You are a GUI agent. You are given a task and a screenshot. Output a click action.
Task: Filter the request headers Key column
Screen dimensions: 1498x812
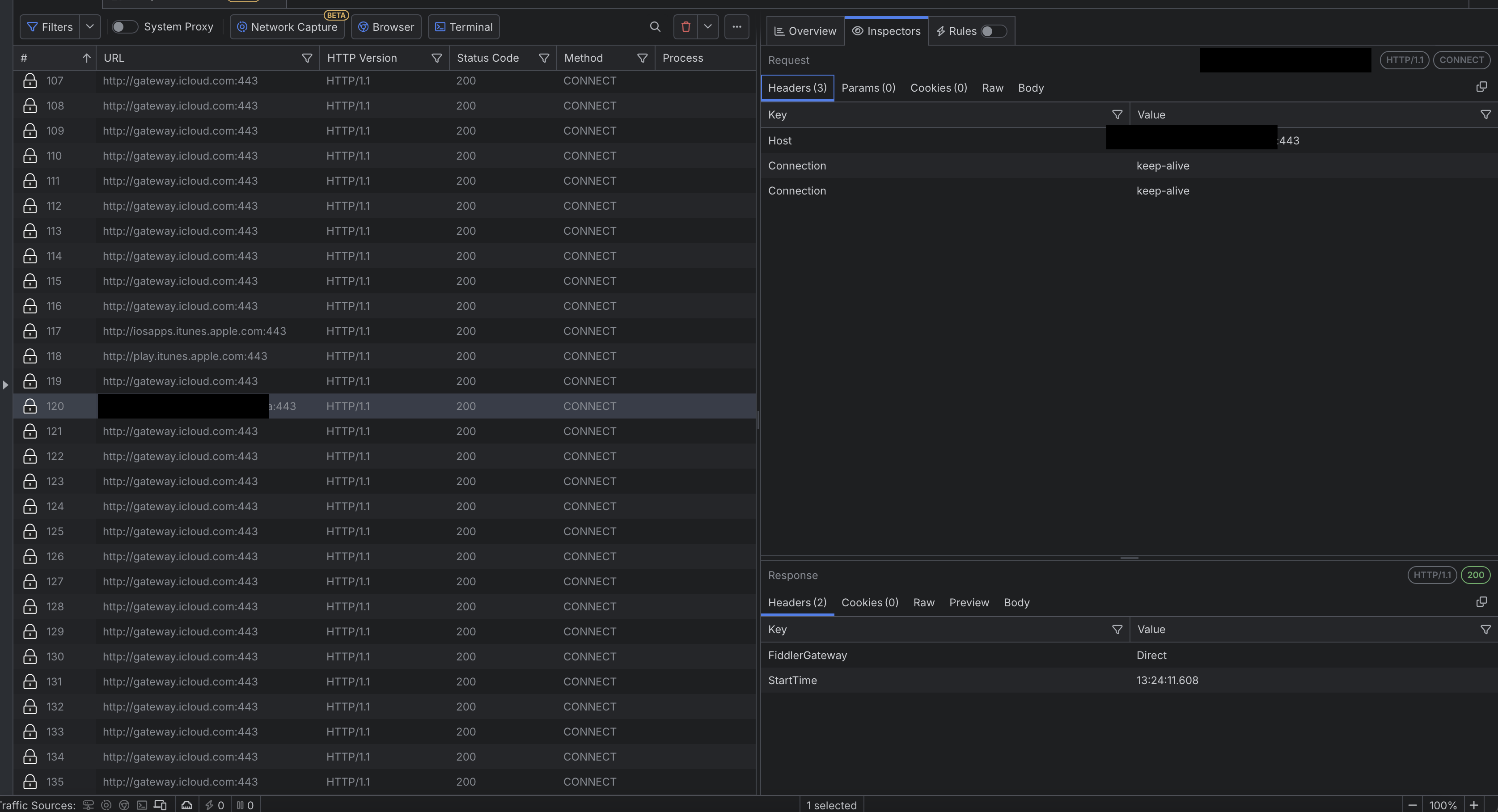(x=1117, y=114)
